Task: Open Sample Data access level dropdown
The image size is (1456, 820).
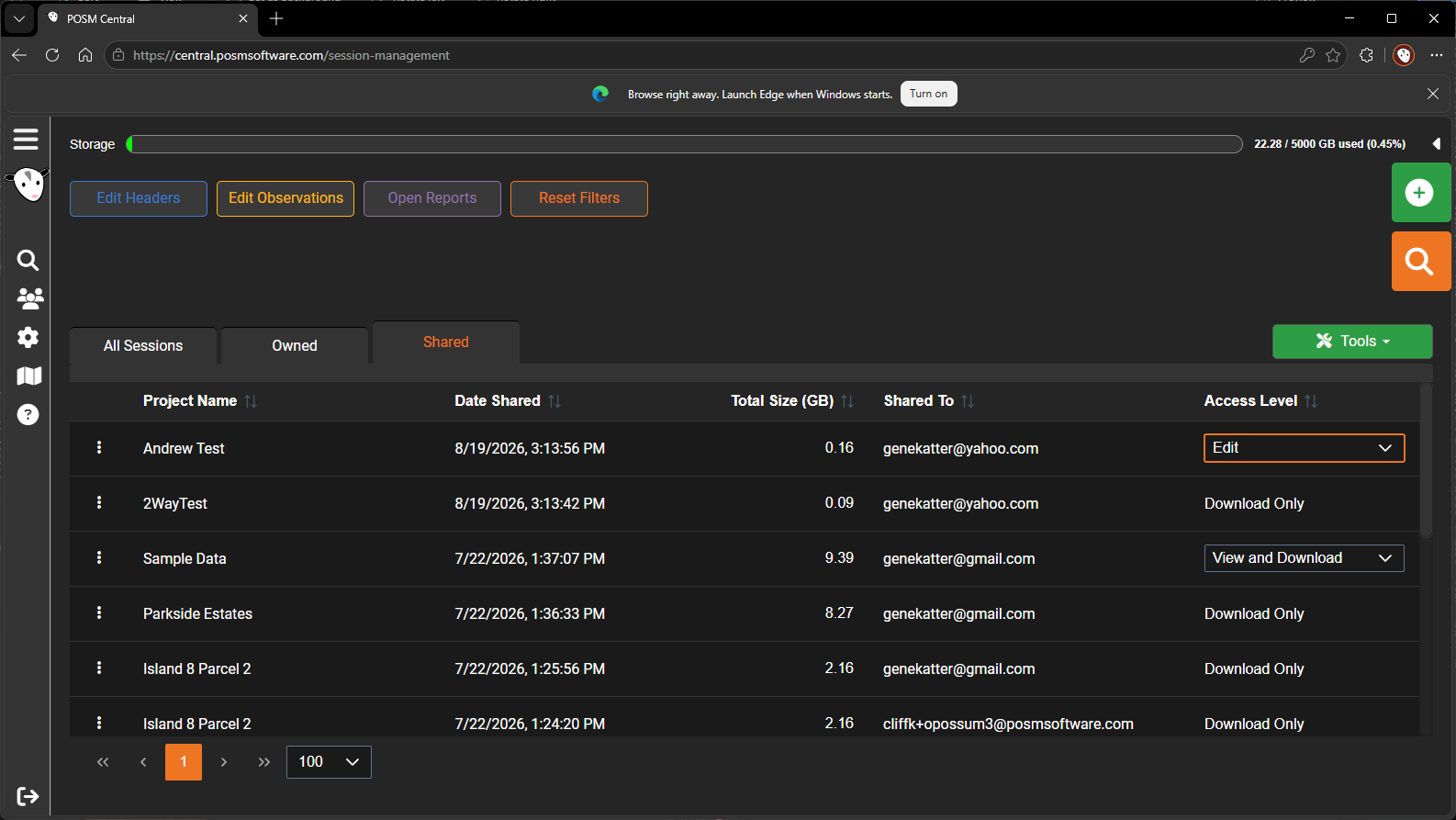Action: pos(1305,558)
